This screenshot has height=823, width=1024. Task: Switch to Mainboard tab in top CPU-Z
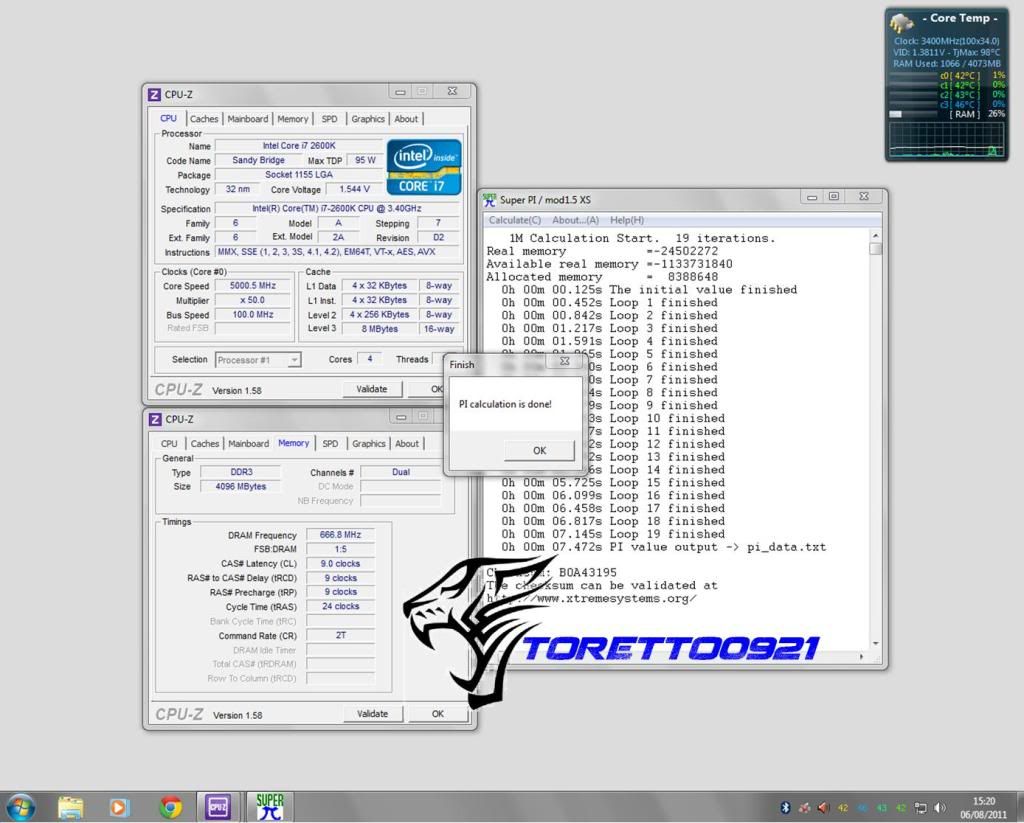pos(248,119)
